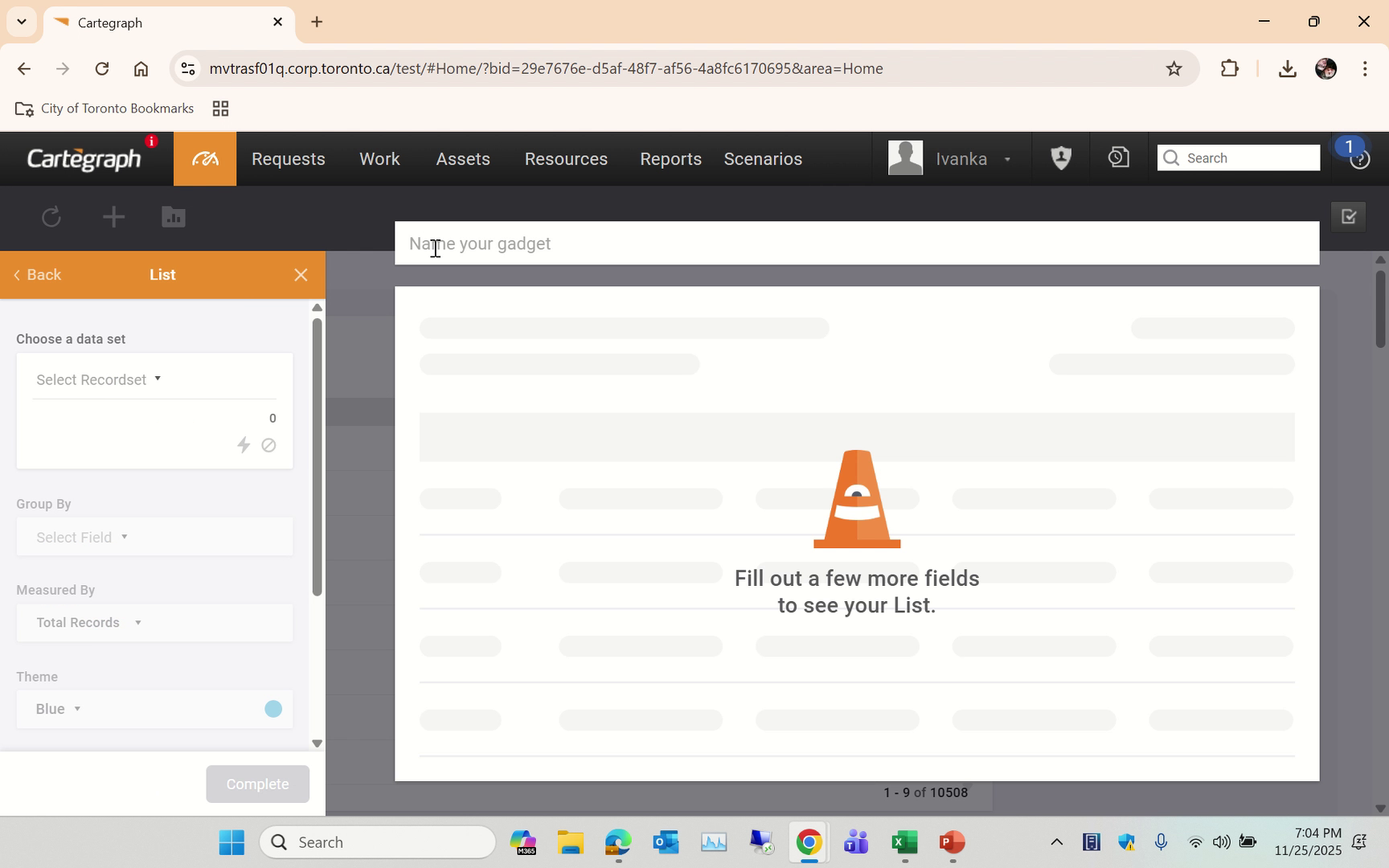Open the recent history document icon

[1117, 158]
